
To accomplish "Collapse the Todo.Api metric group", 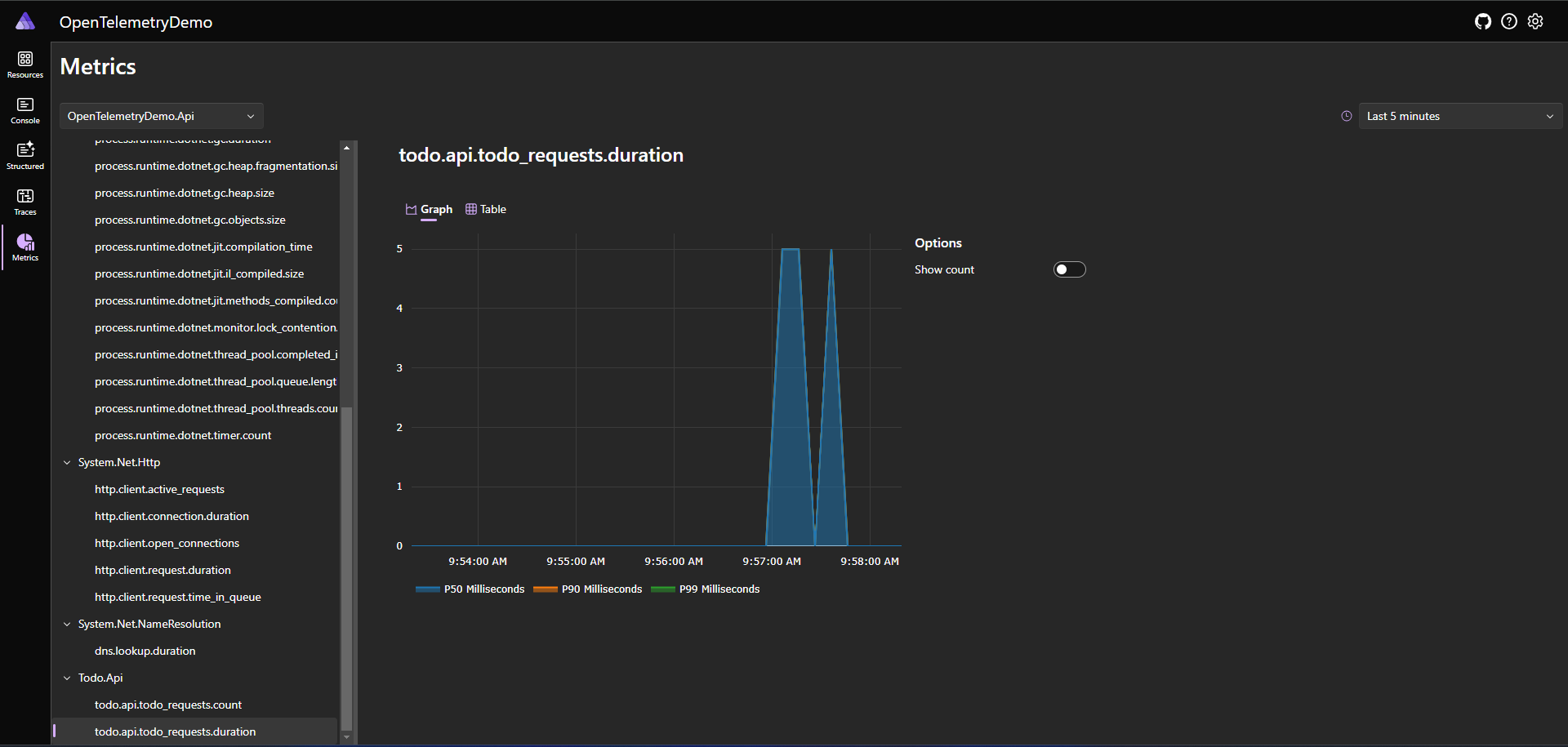I will point(67,678).
